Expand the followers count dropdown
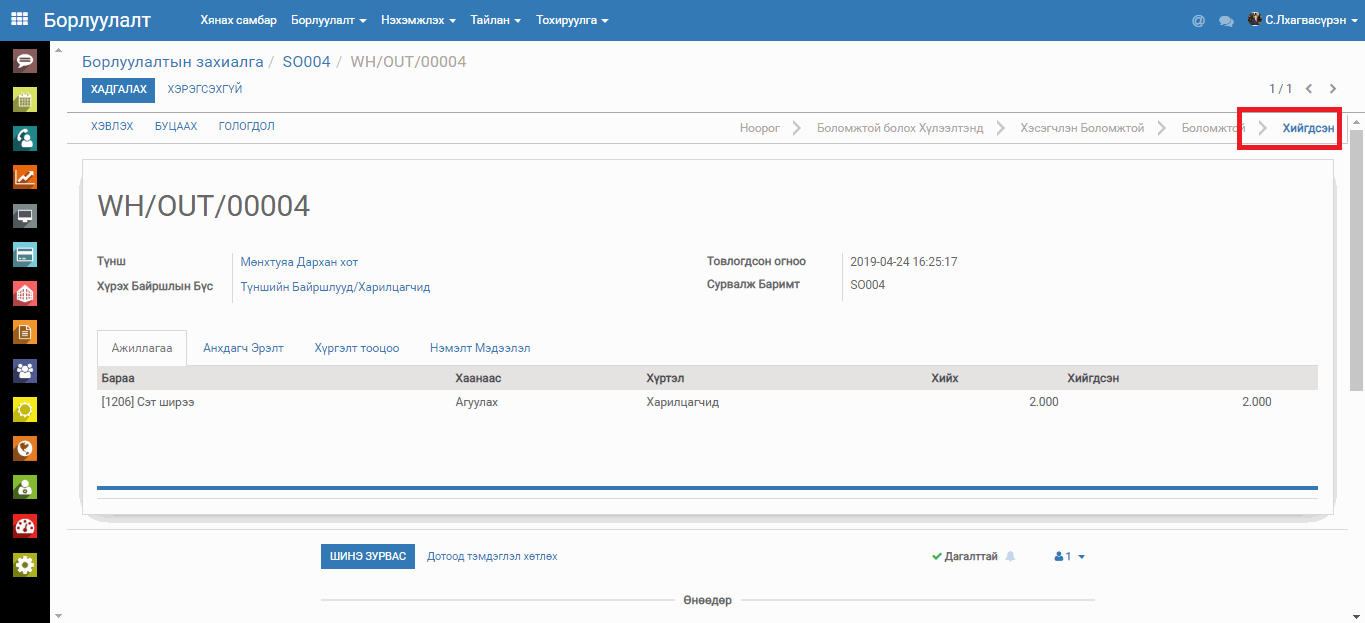The image size is (1365, 623). click(x=1069, y=557)
